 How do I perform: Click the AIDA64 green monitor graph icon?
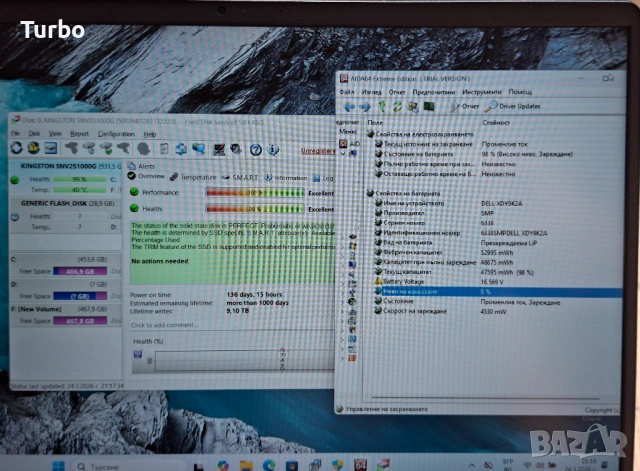(429, 107)
